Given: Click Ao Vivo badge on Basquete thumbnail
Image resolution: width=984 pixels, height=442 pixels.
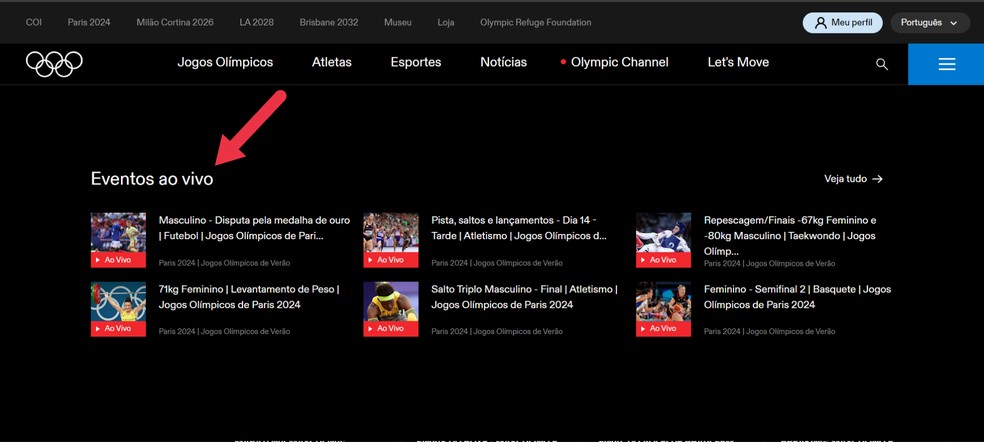Looking at the screenshot, I should 663,328.
